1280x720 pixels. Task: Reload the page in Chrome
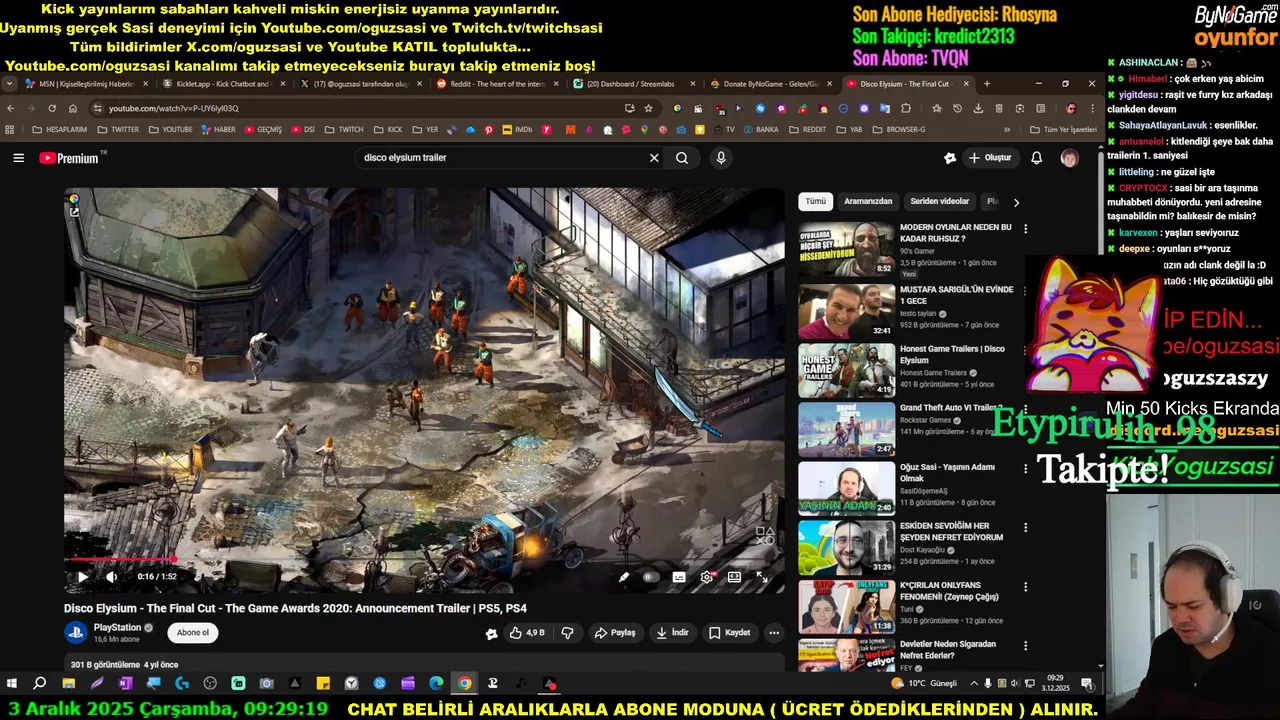[52, 108]
